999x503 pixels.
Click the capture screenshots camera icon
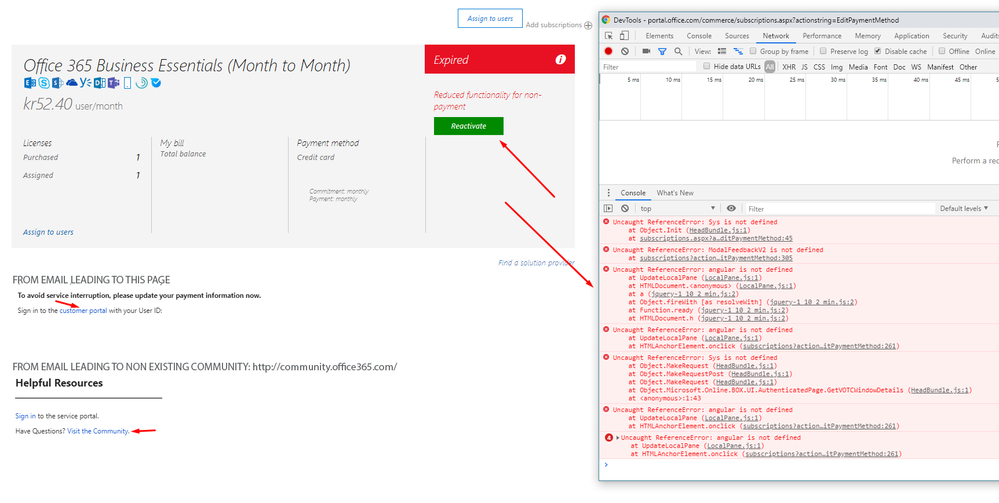pyautogui.click(x=646, y=51)
